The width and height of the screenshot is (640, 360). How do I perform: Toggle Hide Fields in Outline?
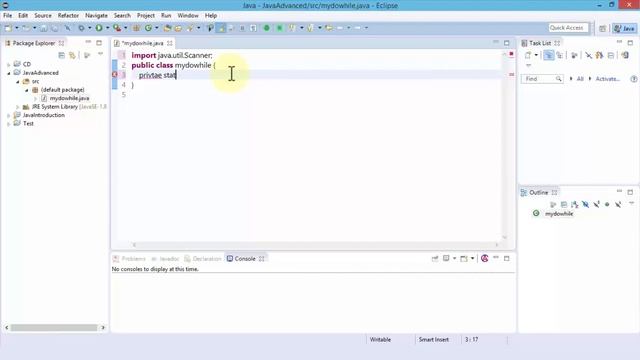pos(585,204)
